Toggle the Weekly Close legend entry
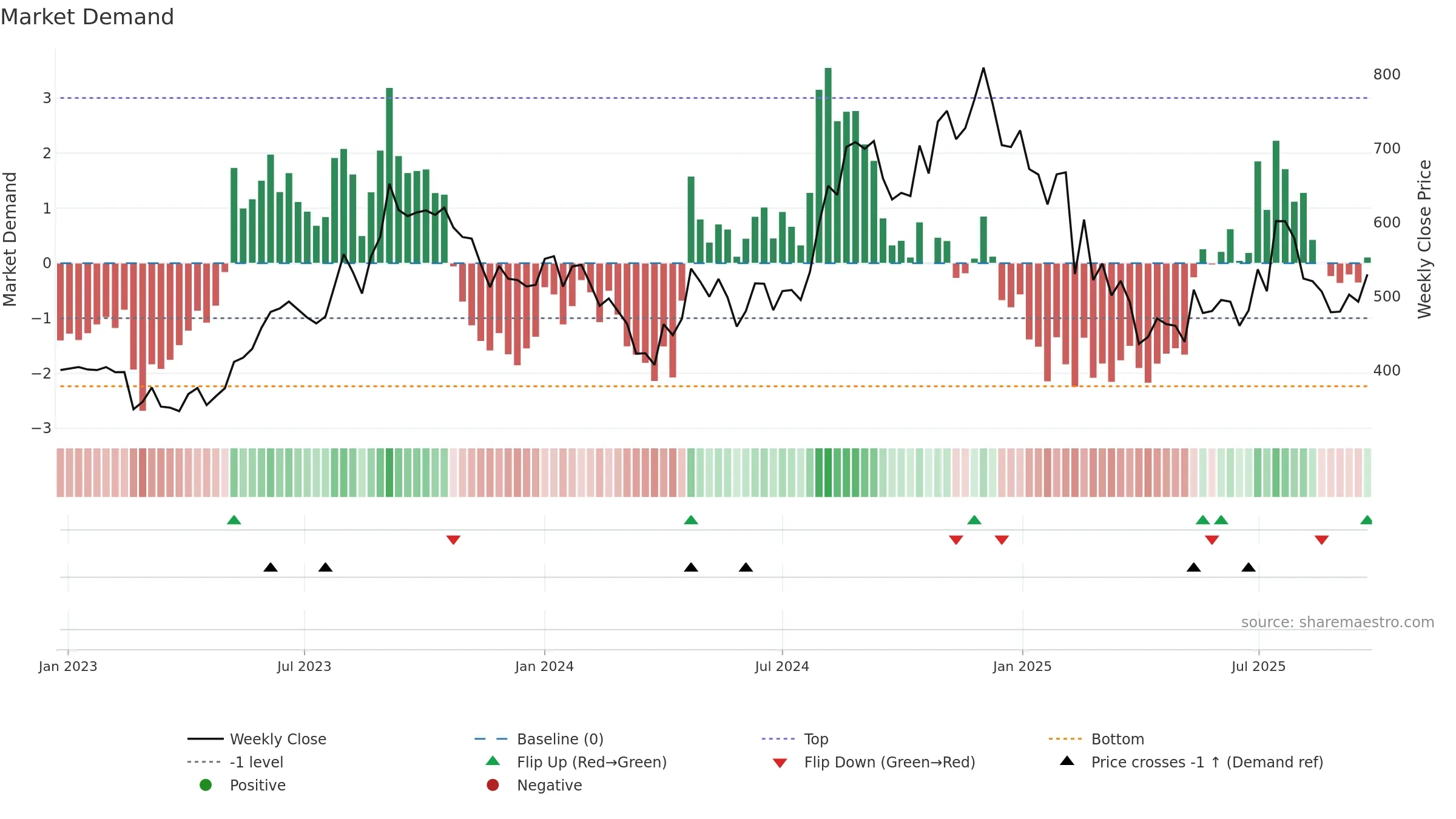This screenshot has height=819, width=1456. [x=257, y=739]
